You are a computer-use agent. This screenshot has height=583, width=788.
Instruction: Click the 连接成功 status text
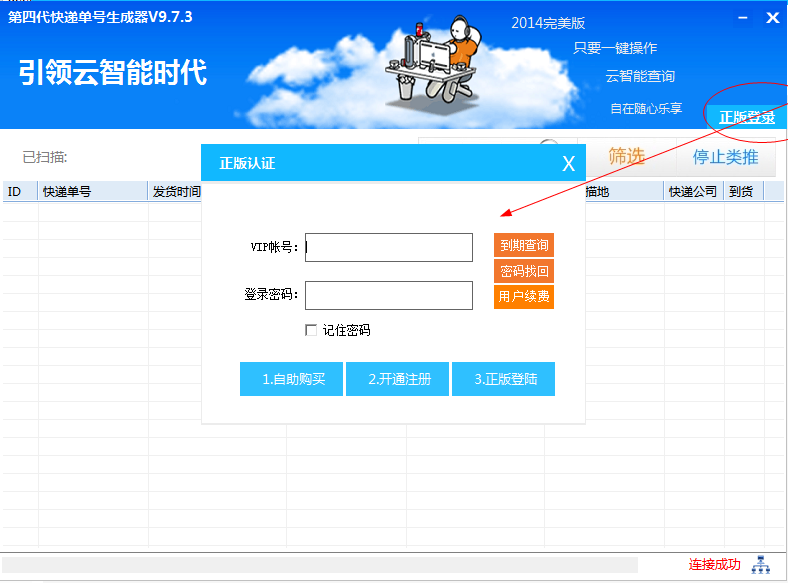(714, 564)
